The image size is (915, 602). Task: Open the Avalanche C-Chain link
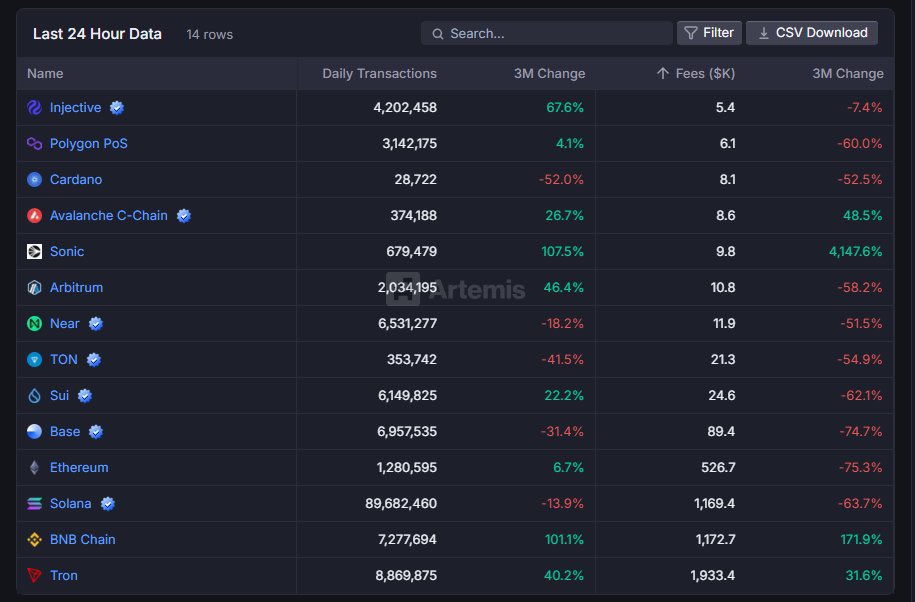109,216
